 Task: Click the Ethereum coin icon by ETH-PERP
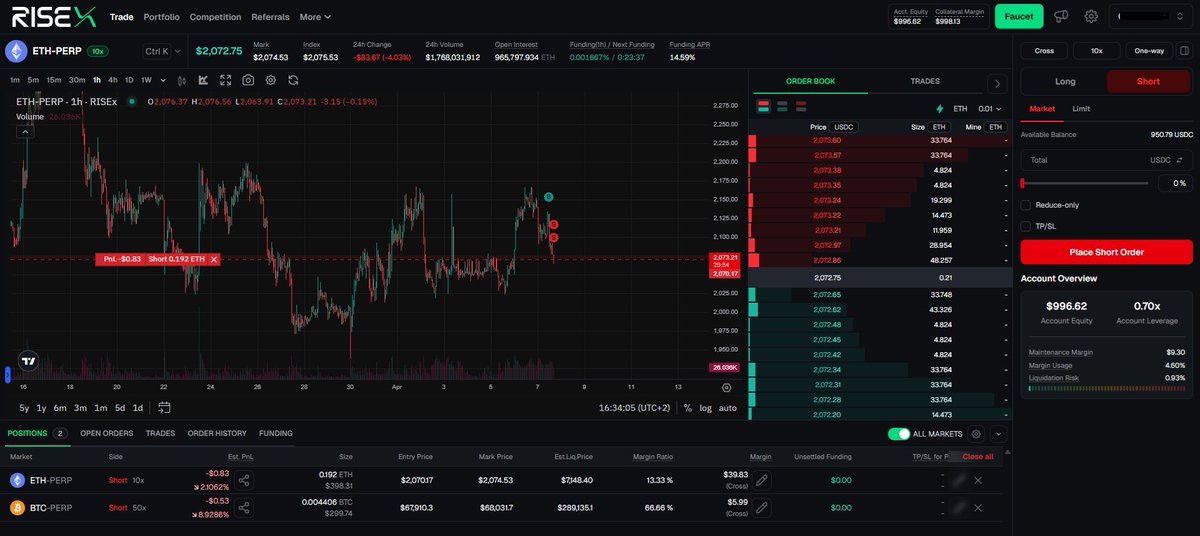click(16, 50)
